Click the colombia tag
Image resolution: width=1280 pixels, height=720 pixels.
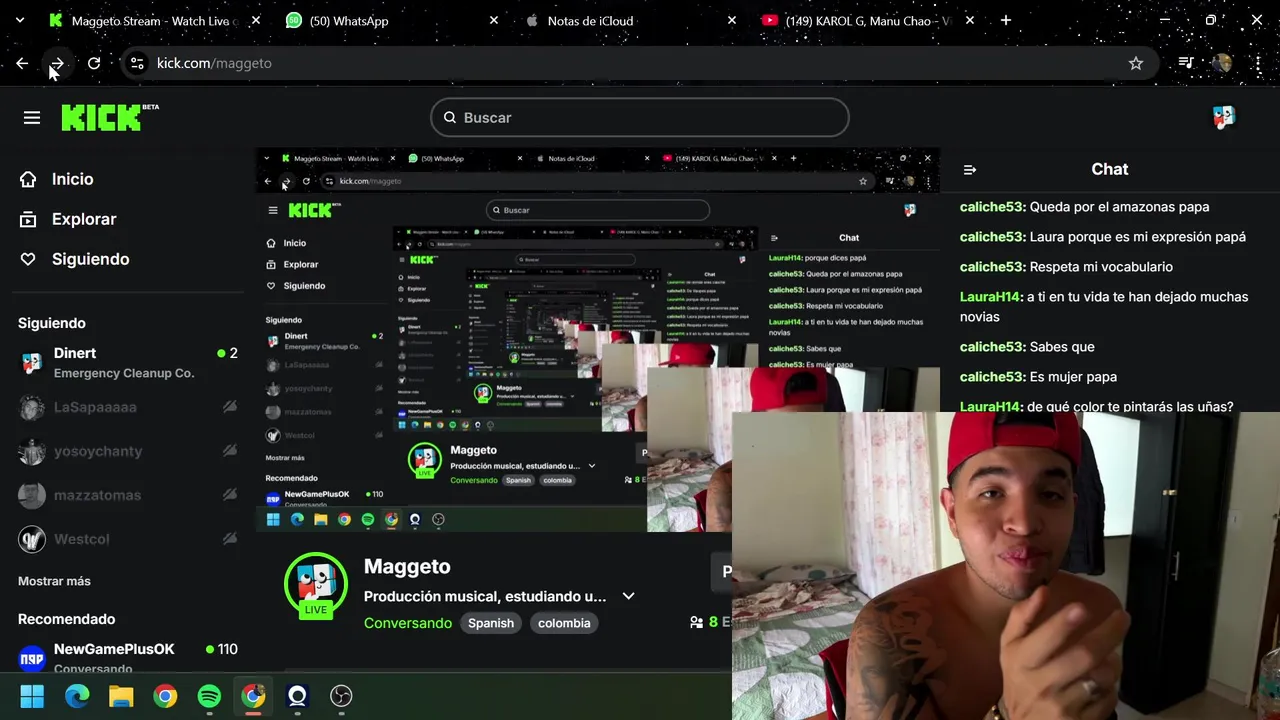564,623
